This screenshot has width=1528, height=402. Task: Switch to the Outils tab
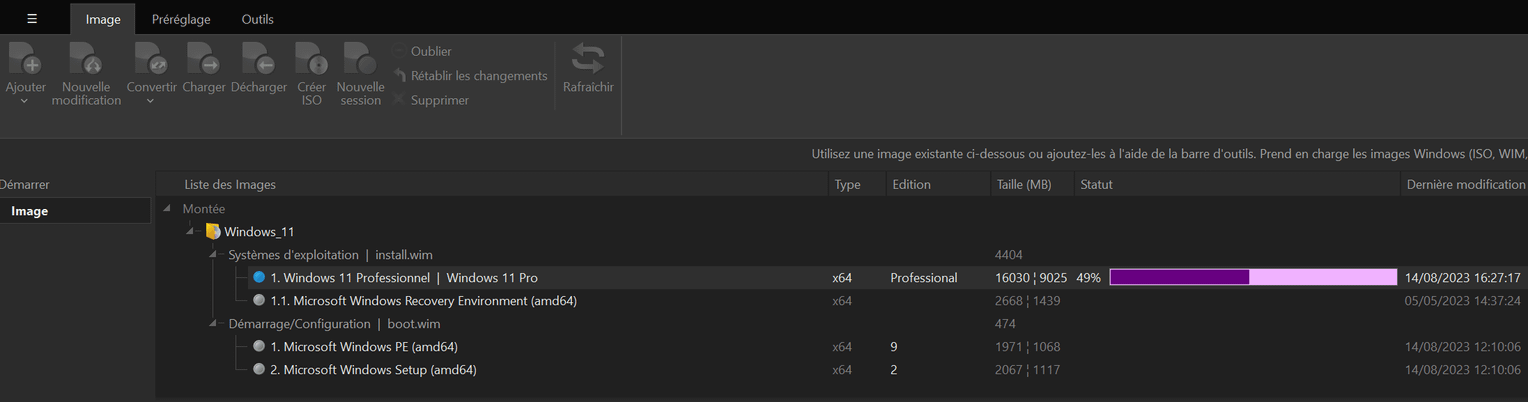point(257,19)
